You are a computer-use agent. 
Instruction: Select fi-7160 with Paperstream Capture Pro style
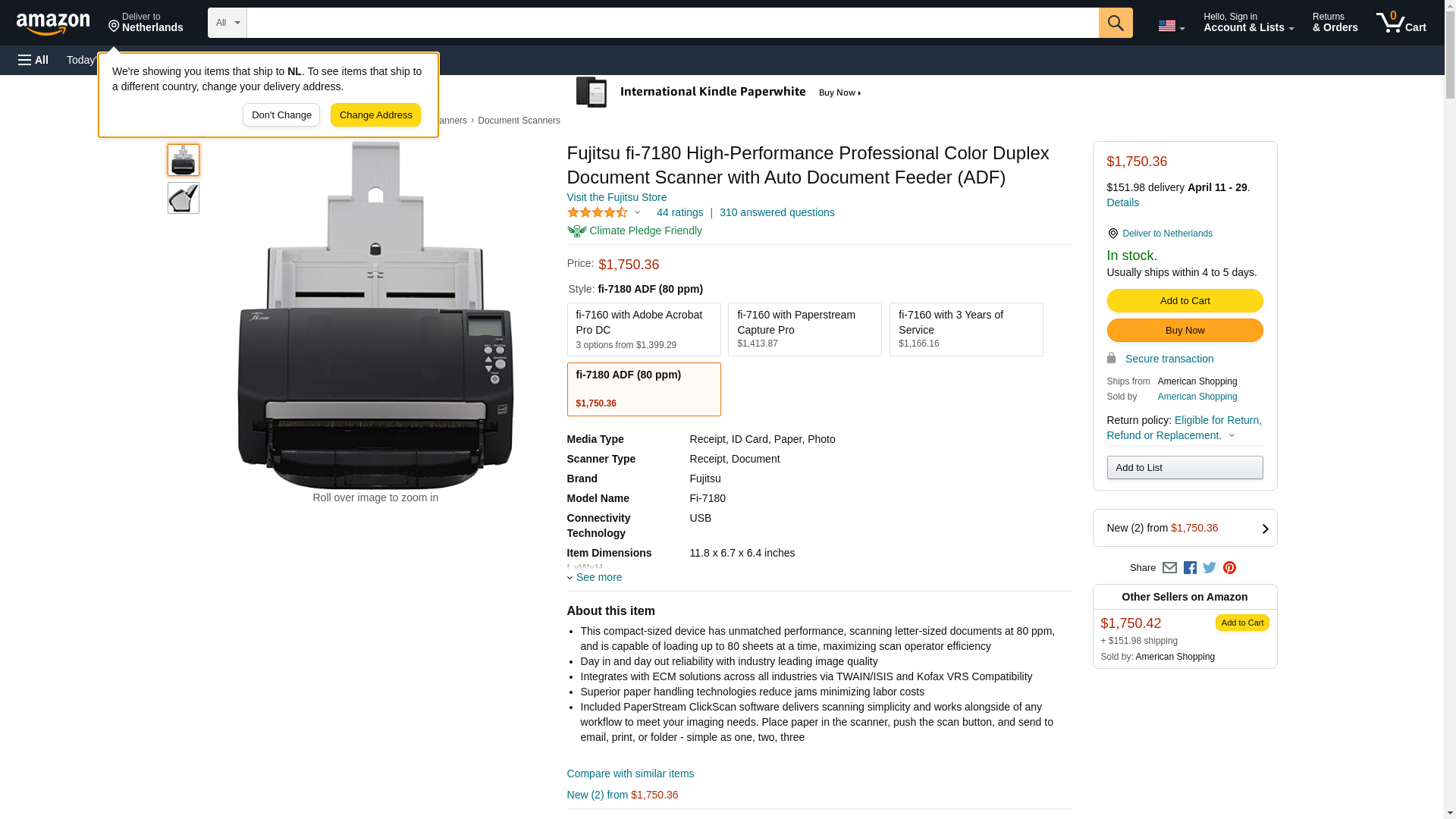pos(804,330)
